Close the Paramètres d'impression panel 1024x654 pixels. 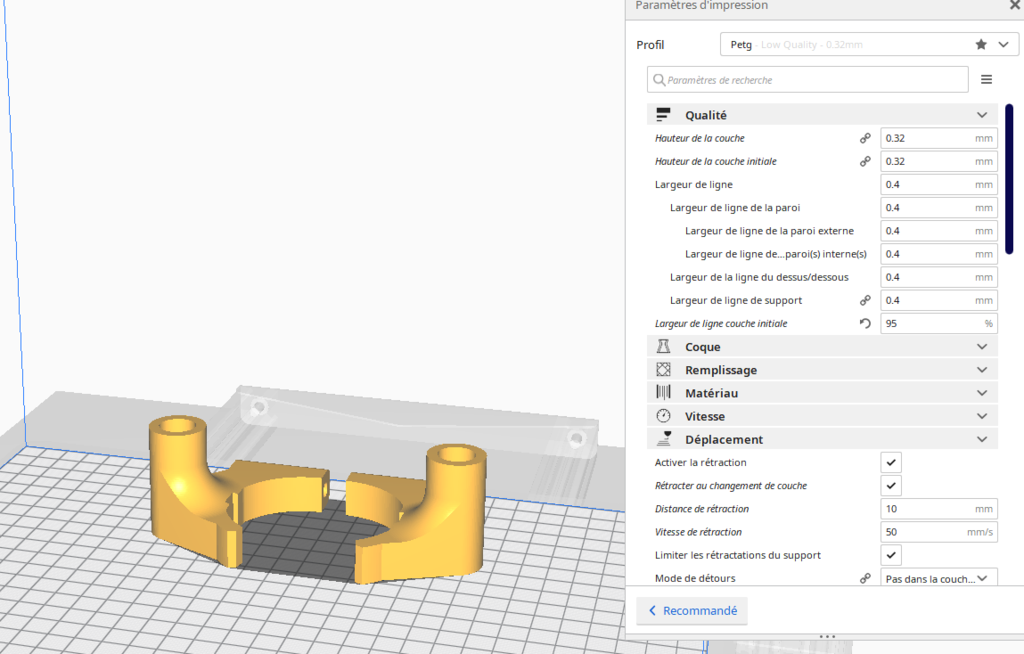pyautogui.click(x=1014, y=5)
